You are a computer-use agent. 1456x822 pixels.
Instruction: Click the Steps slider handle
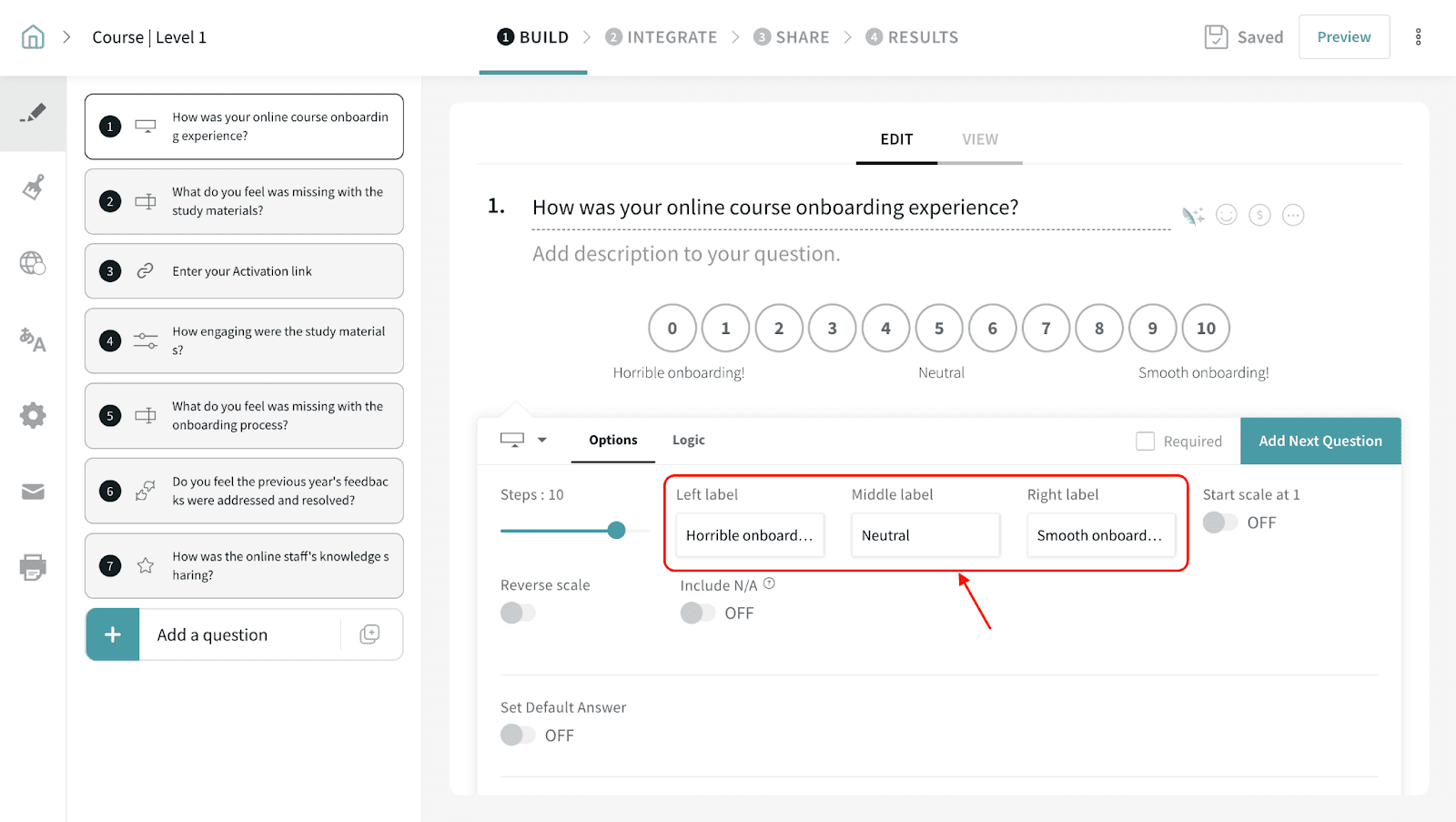click(x=616, y=531)
